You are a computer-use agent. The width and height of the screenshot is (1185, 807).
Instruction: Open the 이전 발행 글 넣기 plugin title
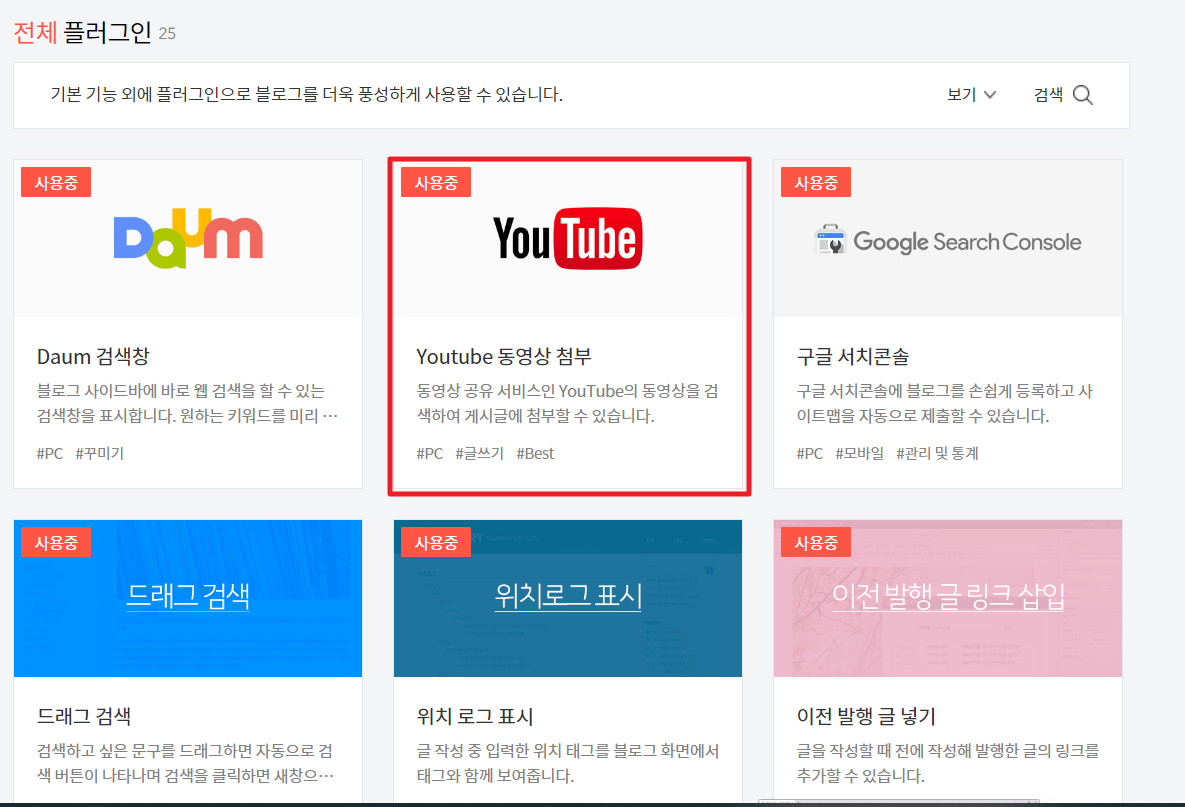(866, 716)
